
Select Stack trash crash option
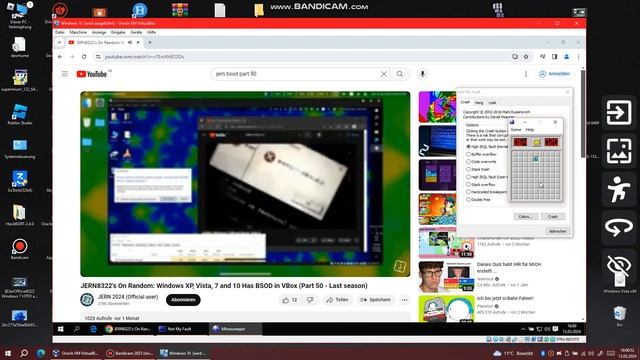pos(469,169)
